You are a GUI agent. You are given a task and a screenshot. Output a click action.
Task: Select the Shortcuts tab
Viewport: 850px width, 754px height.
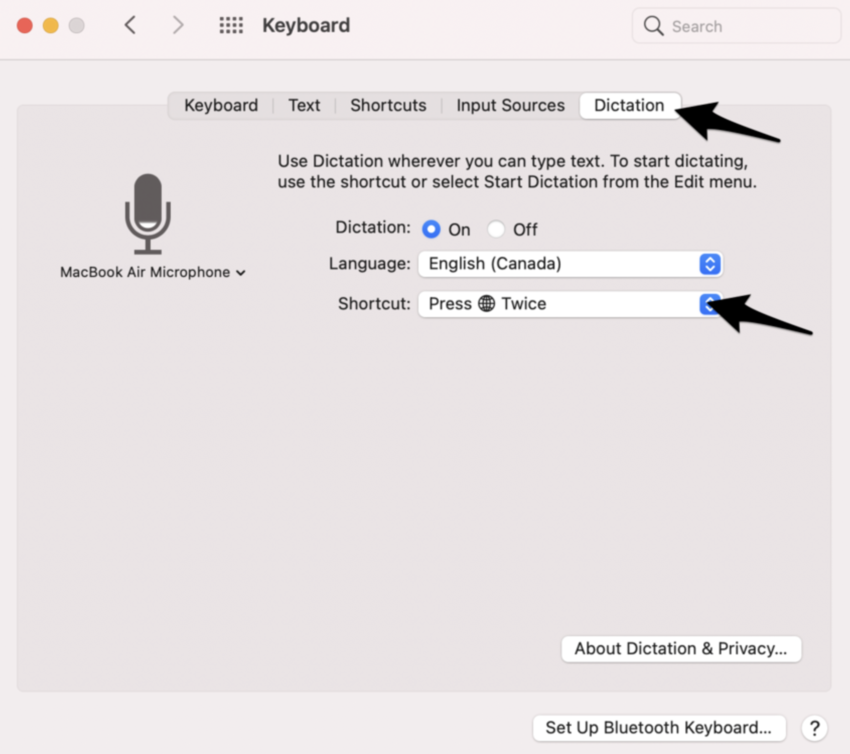pos(388,105)
